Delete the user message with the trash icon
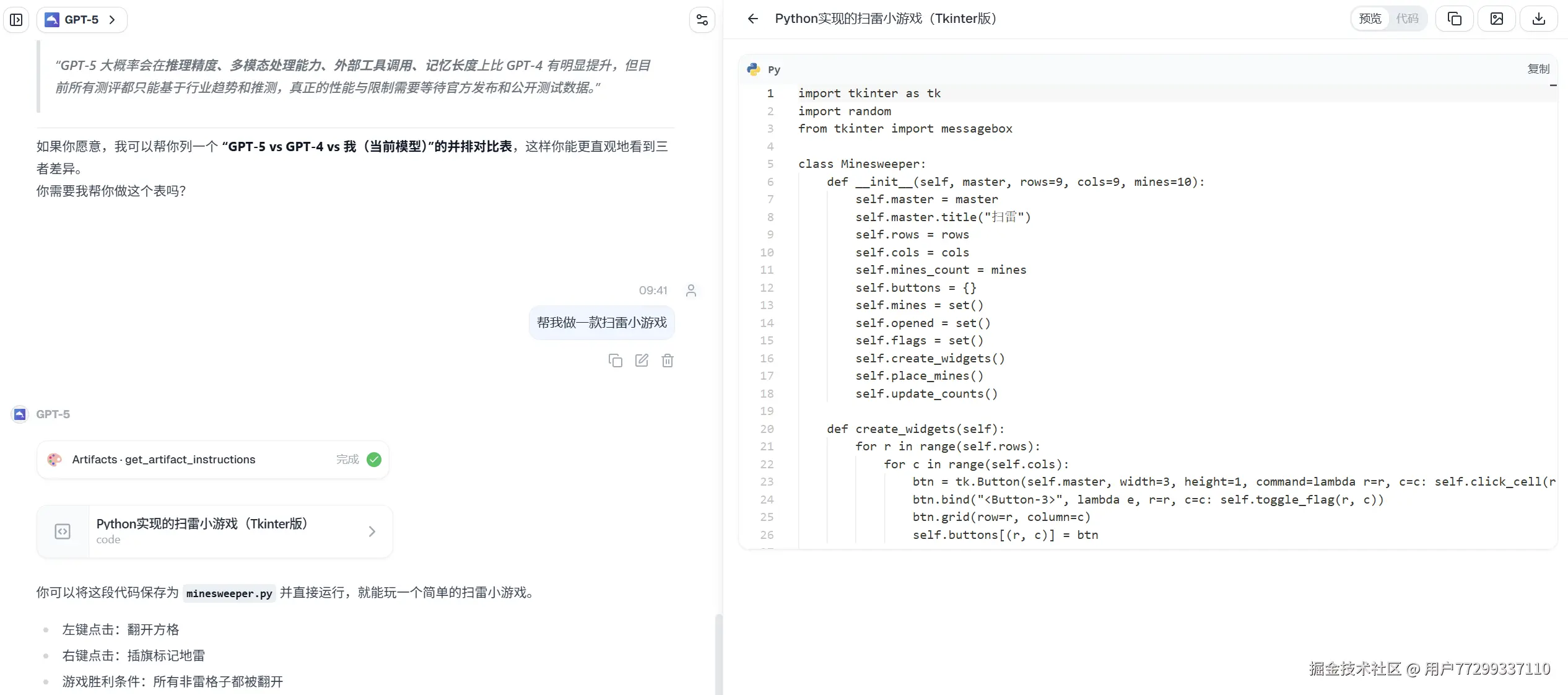1568x695 pixels. [x=668, y=360]
